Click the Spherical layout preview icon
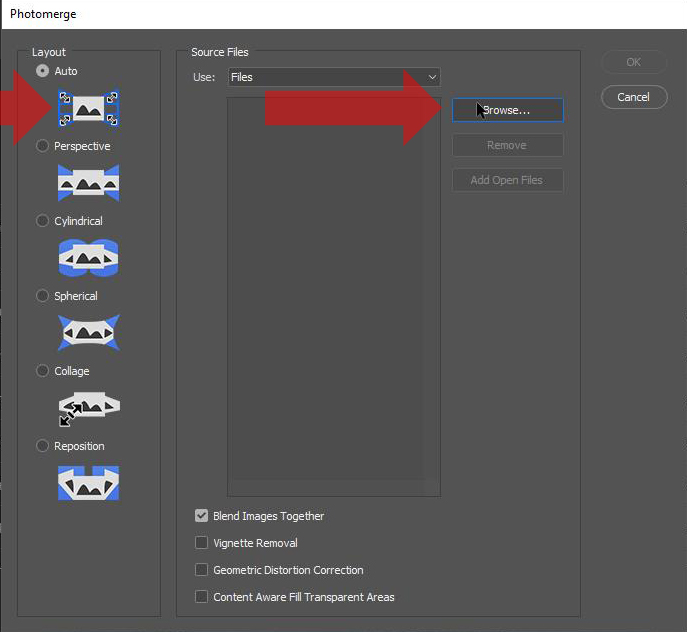The image size is (687, 632). click(x=88, y=333)
